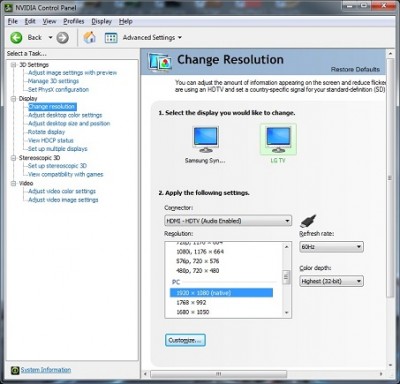The height and width of the screenshot is (384, 400).
Task: Click the Change Resolution header icon
Action: click(x=160, y=62)
